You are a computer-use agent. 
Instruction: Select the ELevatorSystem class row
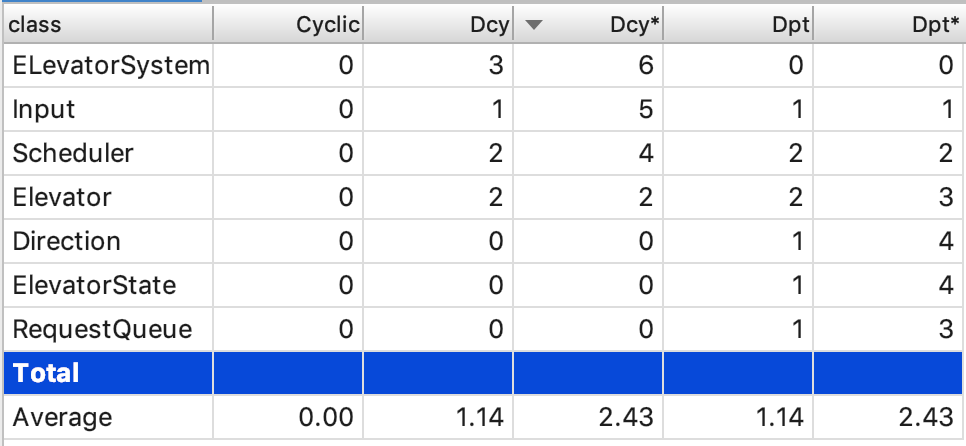click(110, 67)
